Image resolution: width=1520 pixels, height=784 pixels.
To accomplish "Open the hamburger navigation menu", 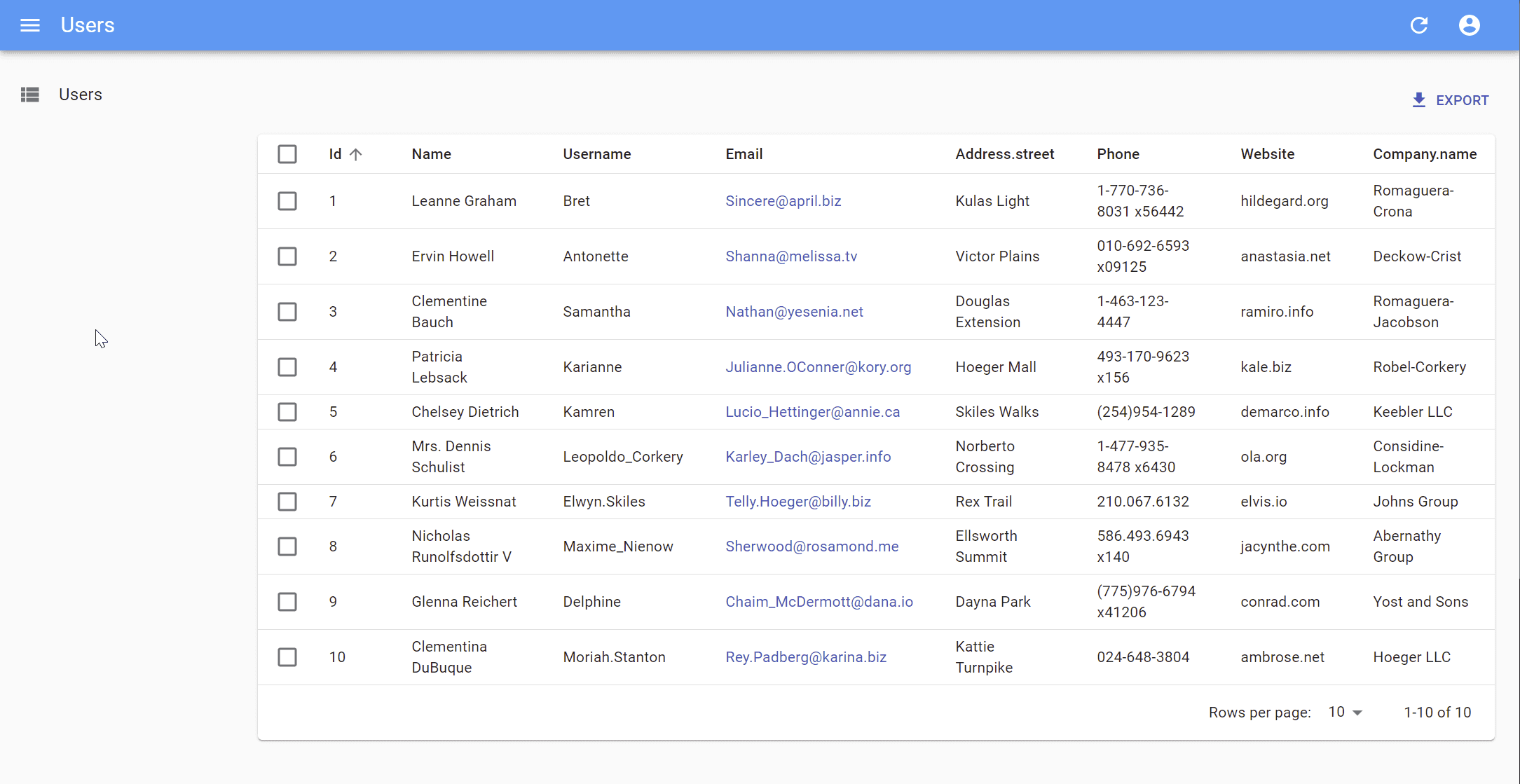I will [x=29, y=25].
